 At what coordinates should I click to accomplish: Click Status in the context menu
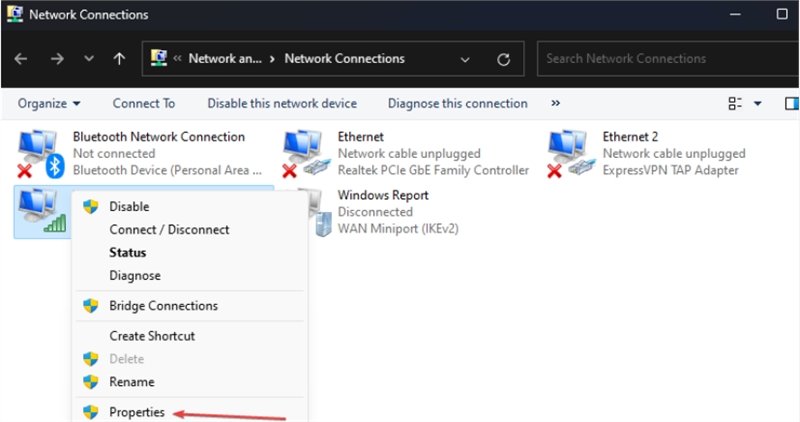pyautogui.click(x=127, y=252)
